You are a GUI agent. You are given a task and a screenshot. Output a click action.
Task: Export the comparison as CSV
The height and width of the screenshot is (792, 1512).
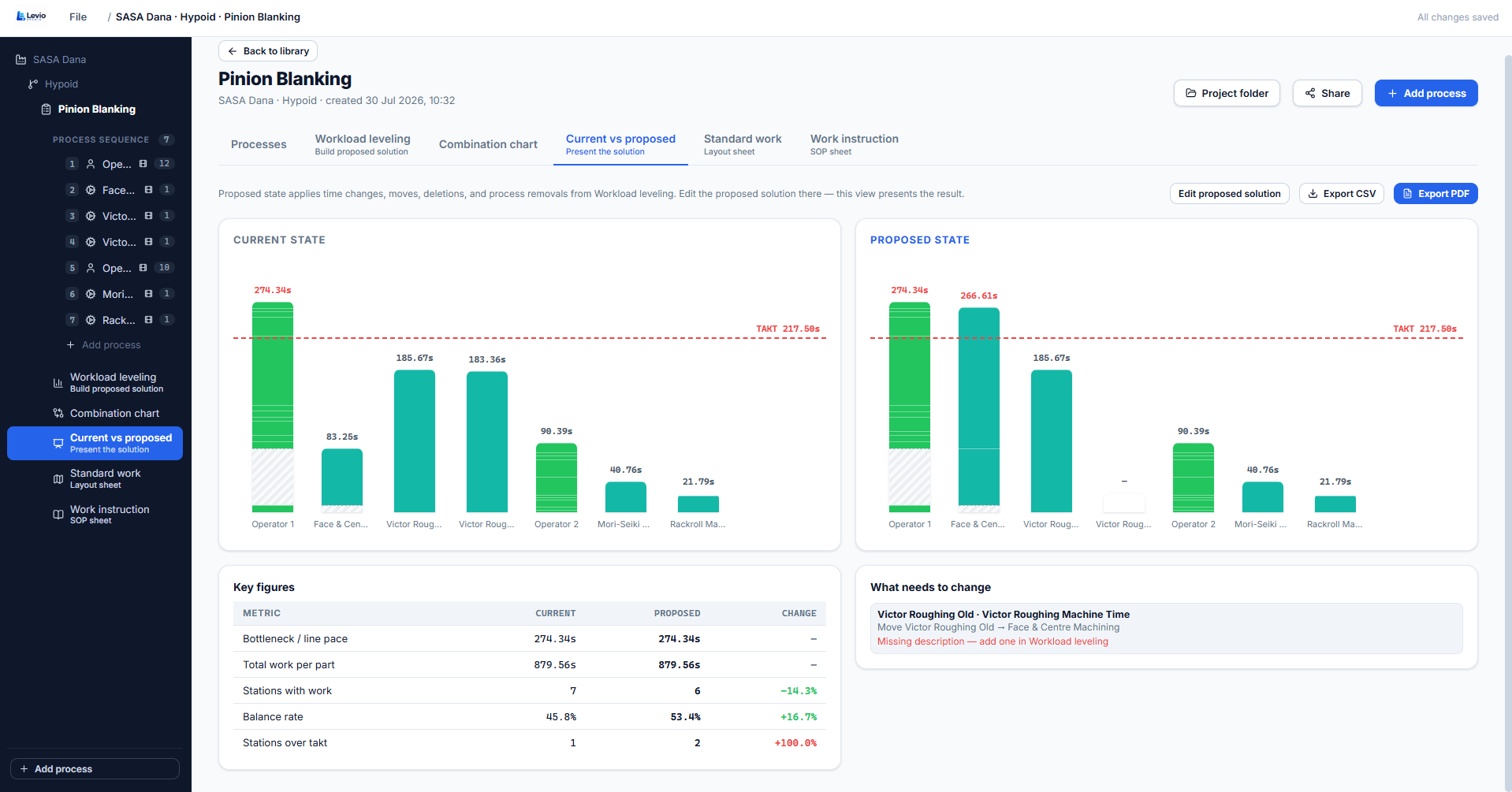[x=1342, y=194]
